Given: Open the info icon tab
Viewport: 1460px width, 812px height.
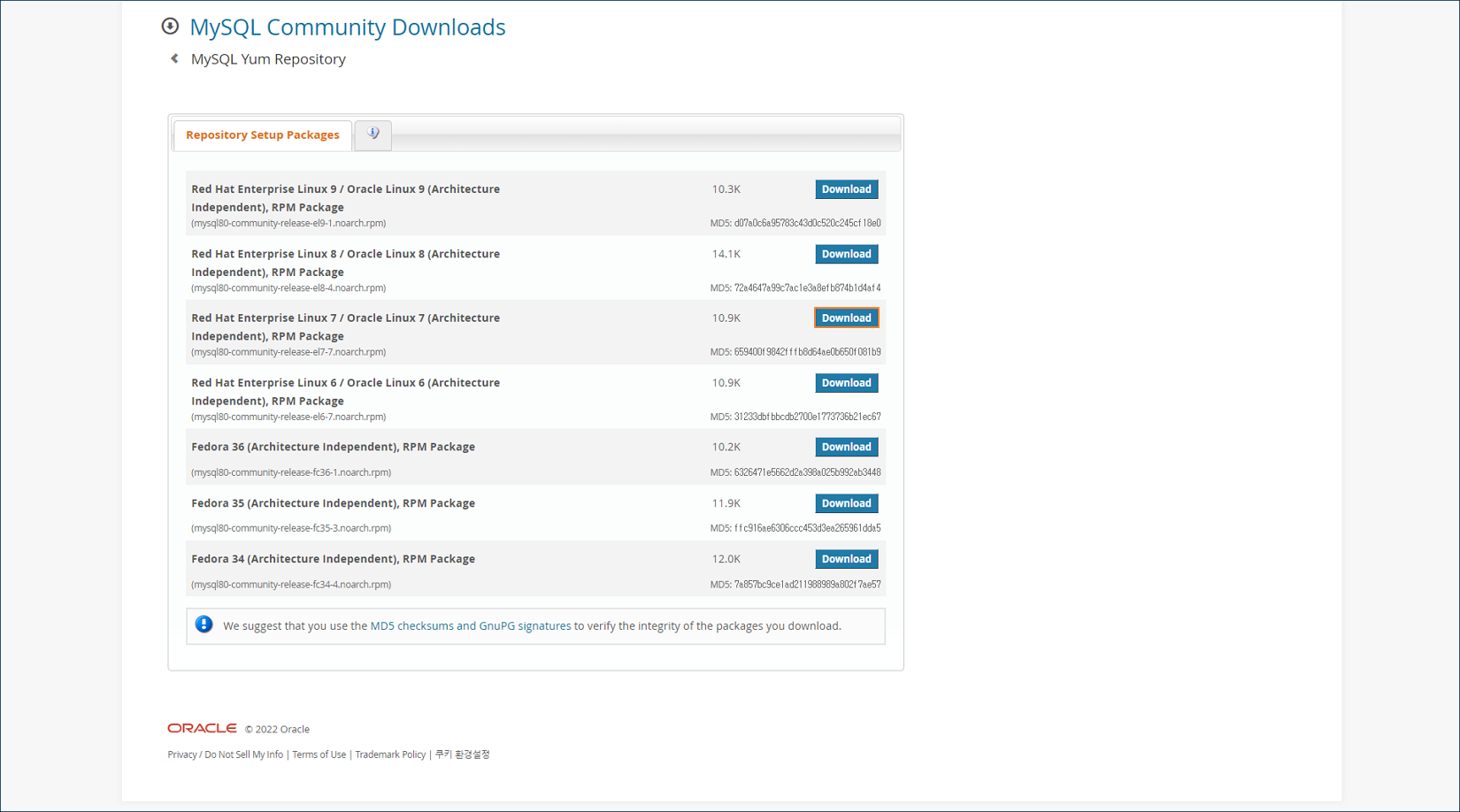Looking at the screenshot, I should (x=373, y=134).
